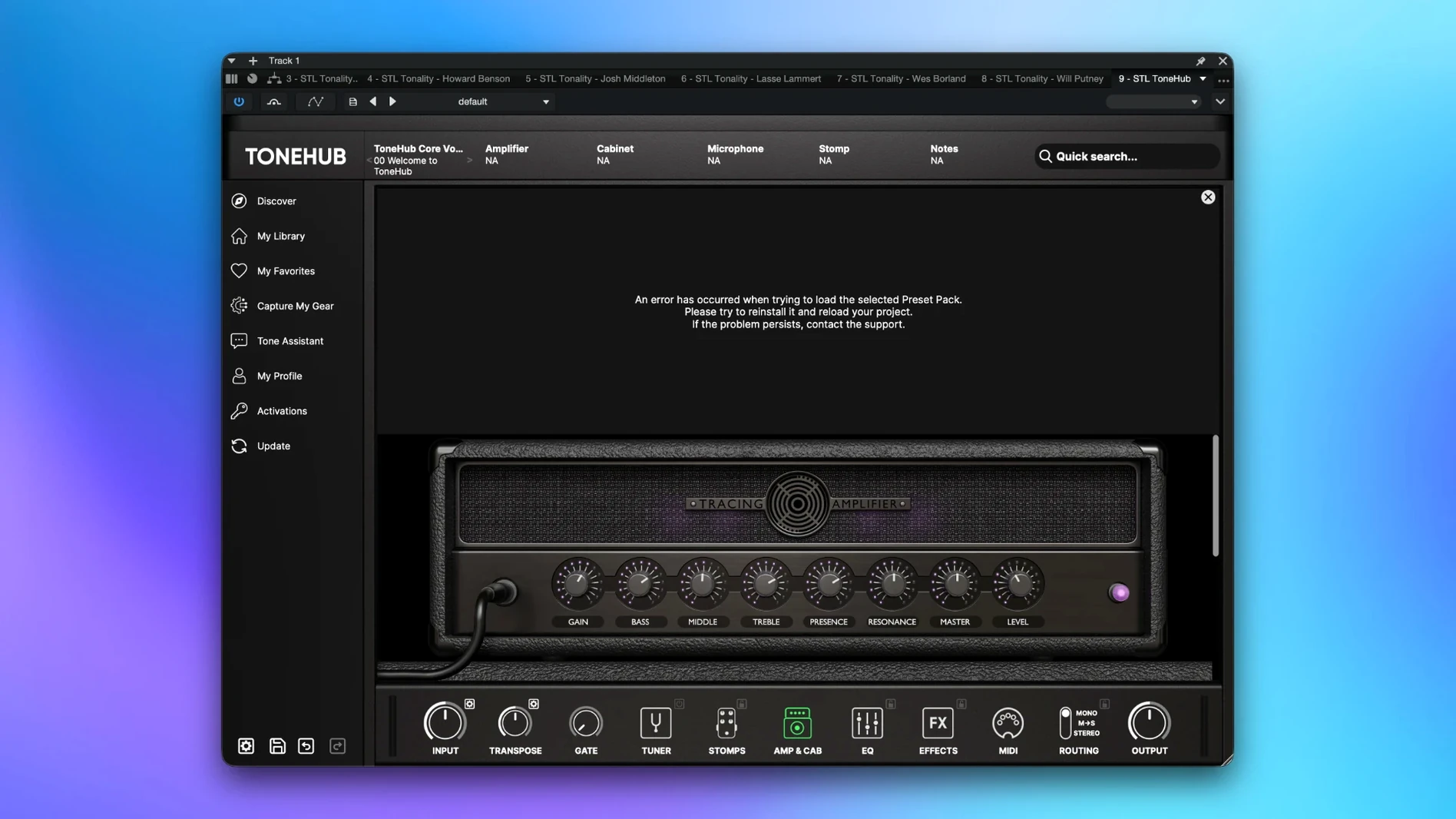The height and width of the screenshot is (819, 1456).
Task: Open the Track 1 window menu arrow
Action: (x=231, y=61)
